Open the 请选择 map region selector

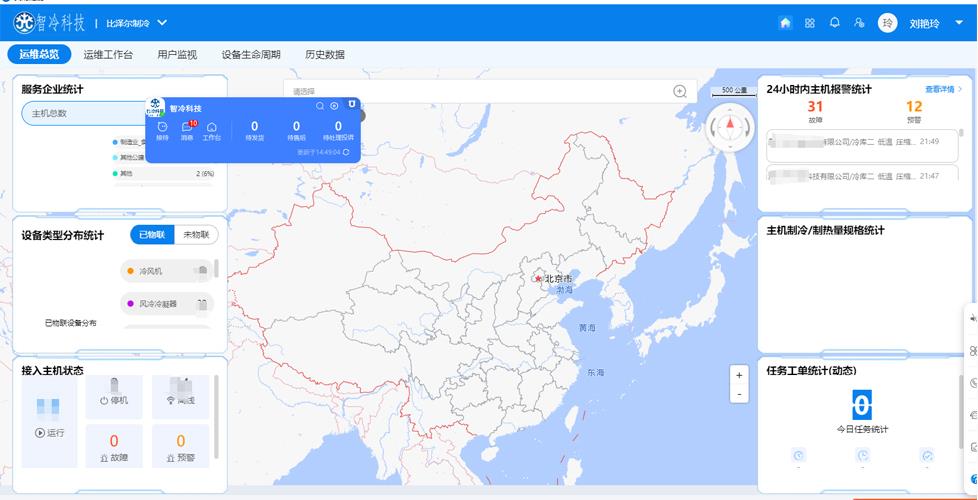(x=480, y=91)
